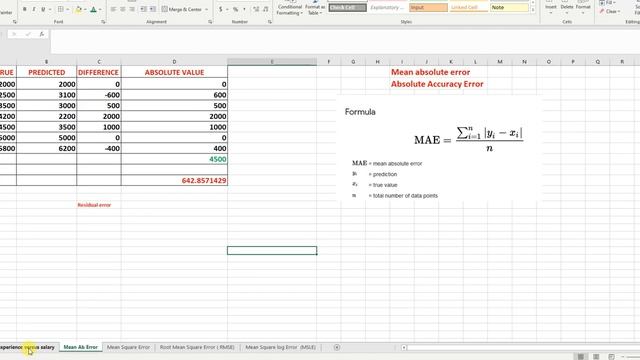Open Font settings dialog launcher

[103, 22]
